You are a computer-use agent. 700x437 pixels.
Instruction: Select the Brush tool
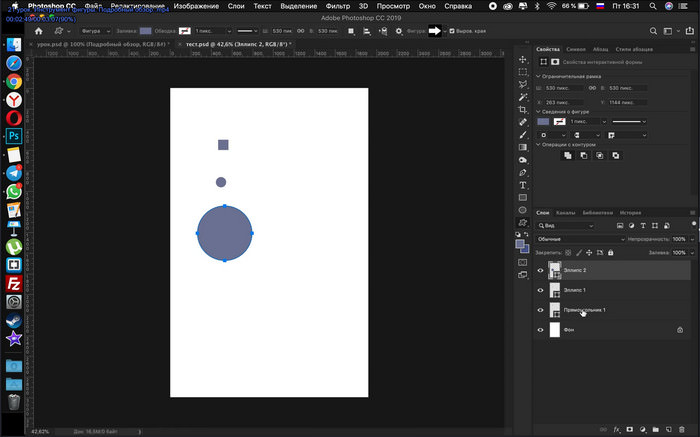click(523, 134)
